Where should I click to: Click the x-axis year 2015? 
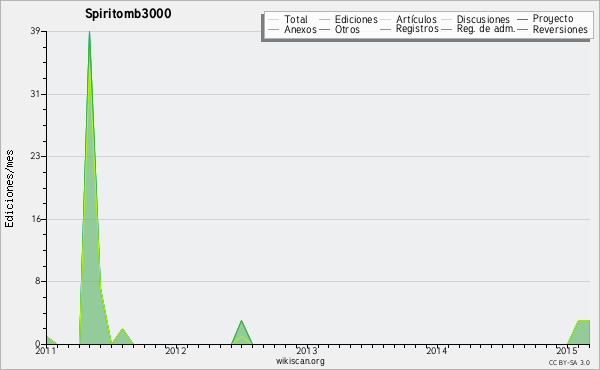567,350
